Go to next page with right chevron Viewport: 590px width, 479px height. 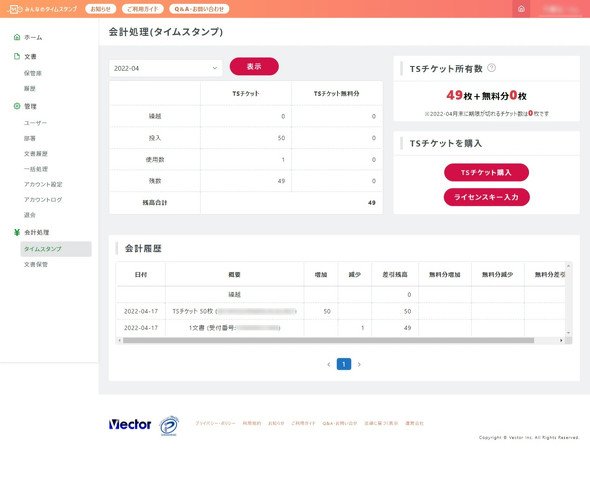359,364
